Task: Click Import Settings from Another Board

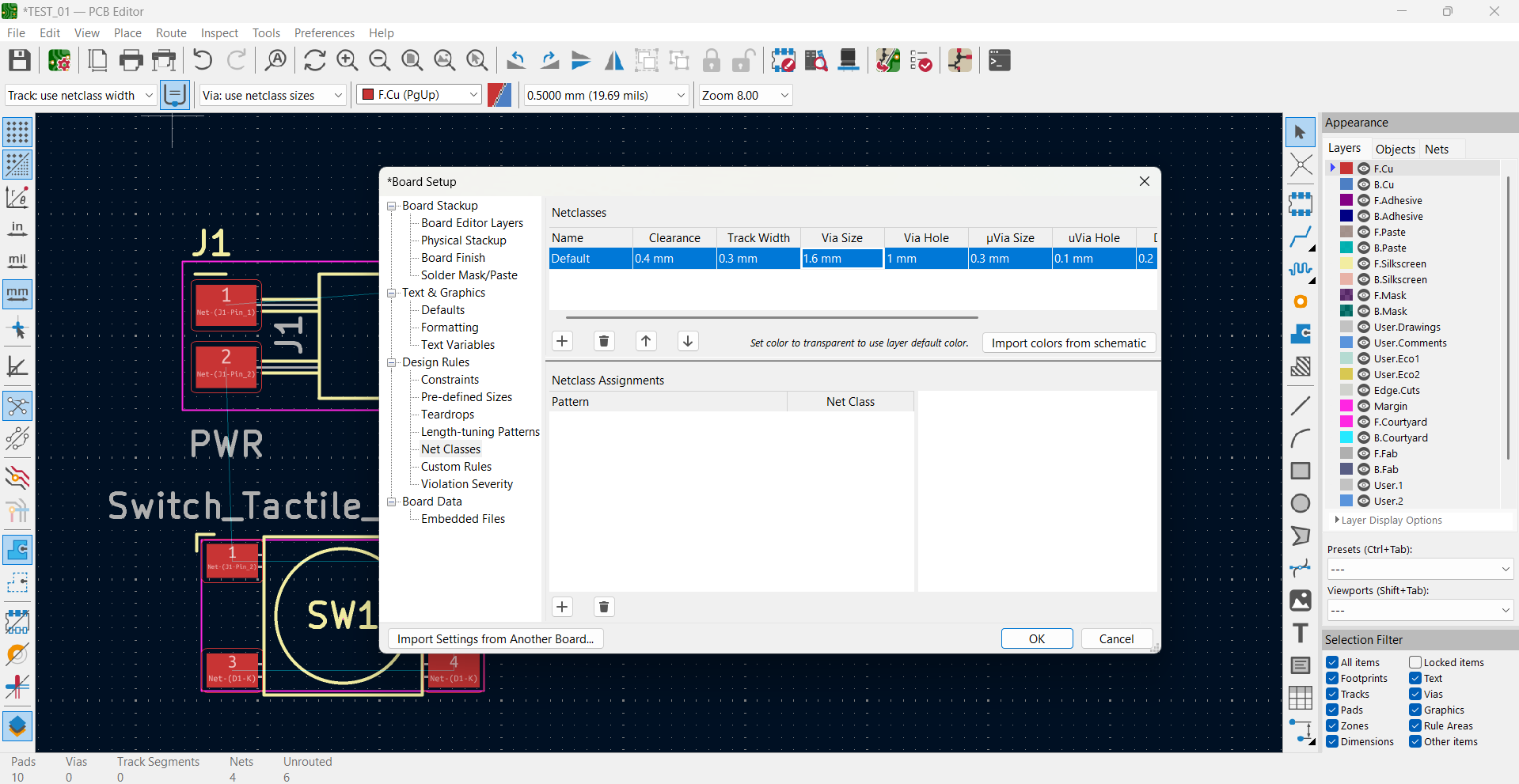Action: tap(496, 638)
